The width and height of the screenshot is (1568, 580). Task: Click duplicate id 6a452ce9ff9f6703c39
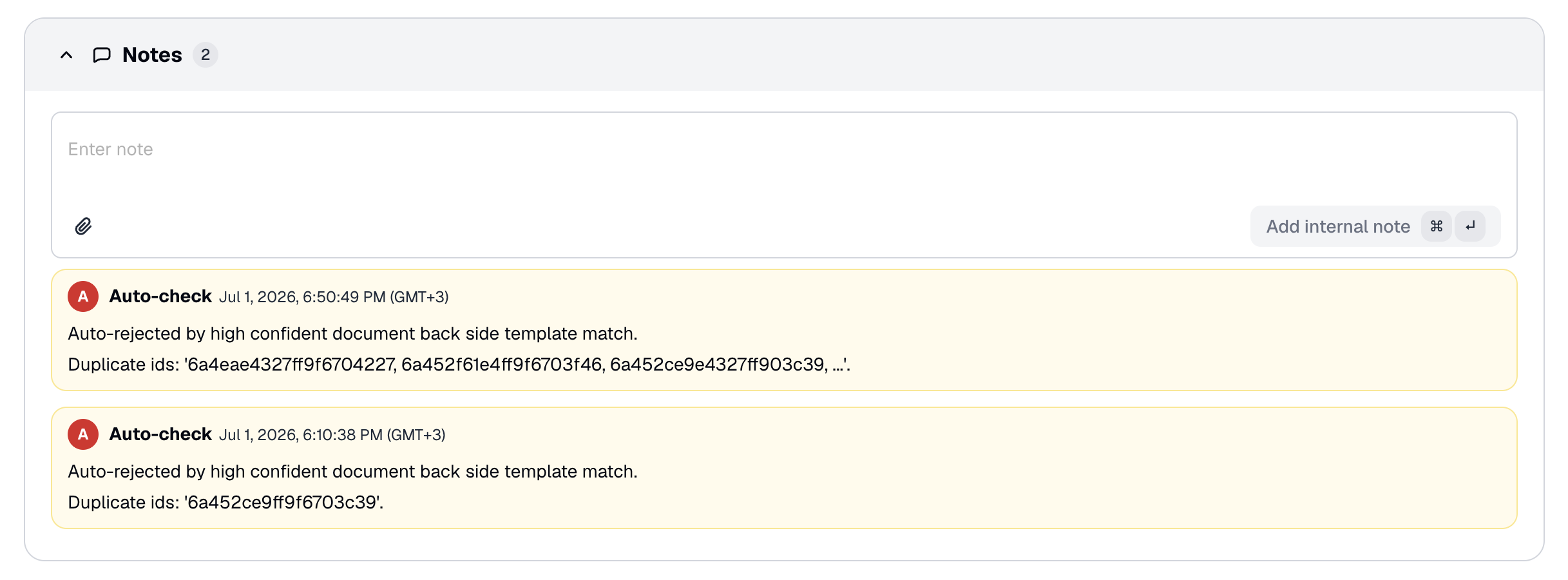[282, 503]
